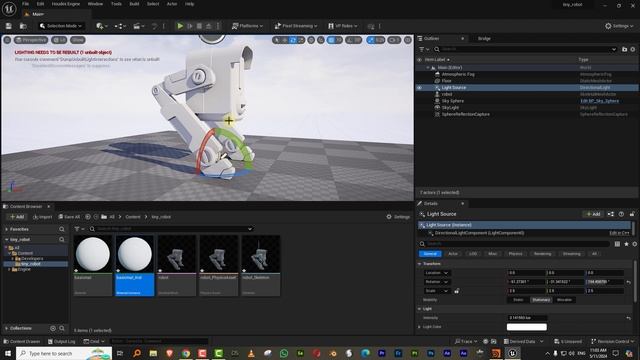Open the viewport hamburger options menu
The image size is (640, 360).
point(7,40)
